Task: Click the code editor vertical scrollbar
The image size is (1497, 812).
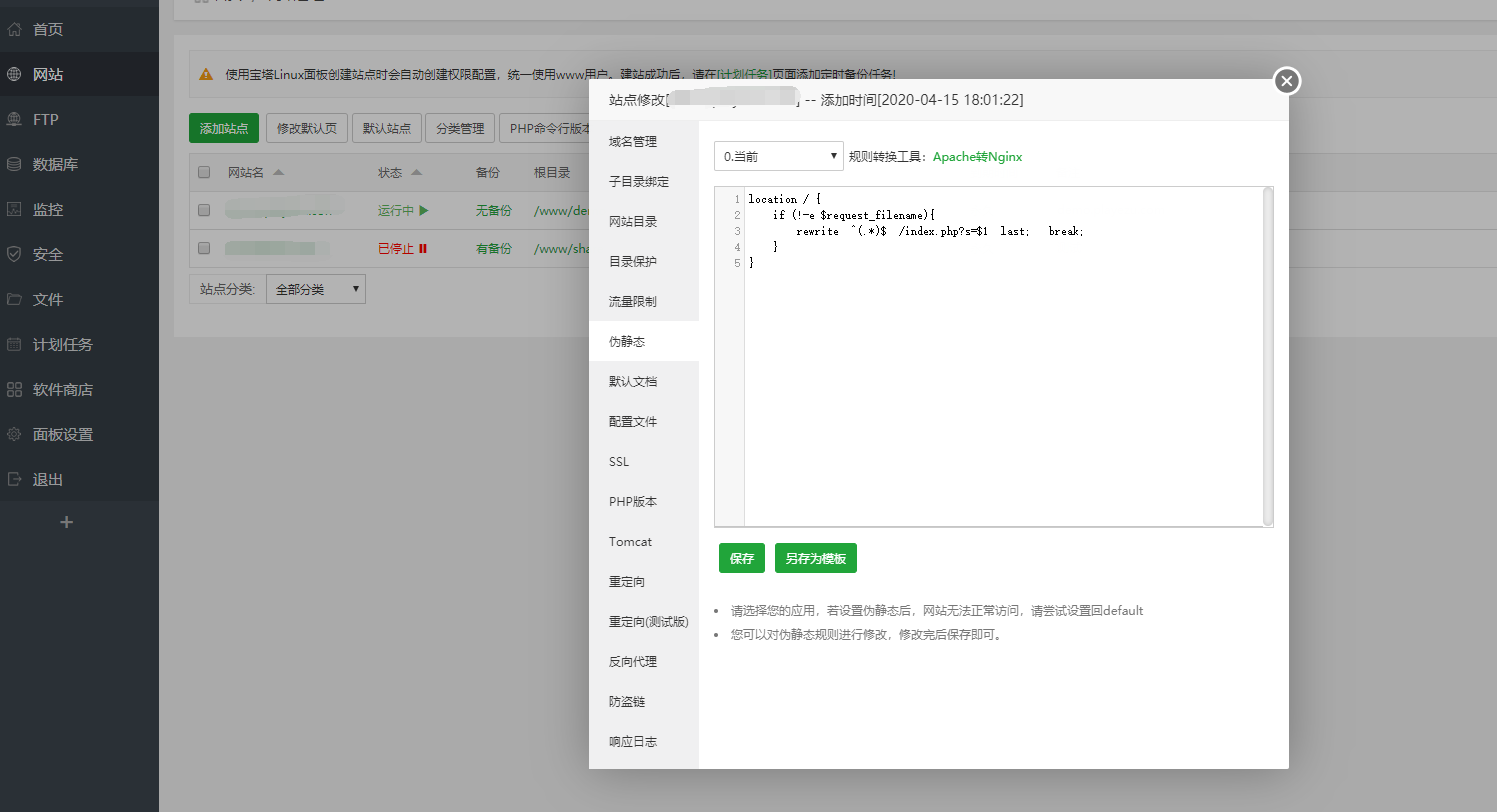Action: coord(1268,356)
